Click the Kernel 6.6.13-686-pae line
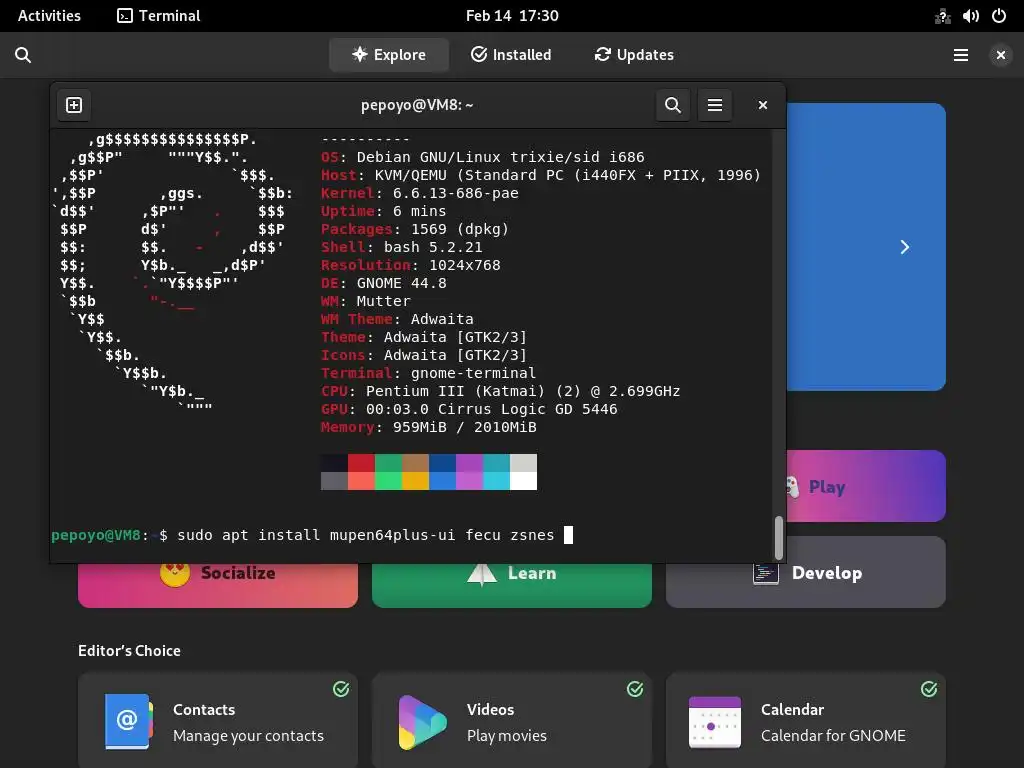The image size is (1024, 768). pyautogui.click(x=419, y=193)
